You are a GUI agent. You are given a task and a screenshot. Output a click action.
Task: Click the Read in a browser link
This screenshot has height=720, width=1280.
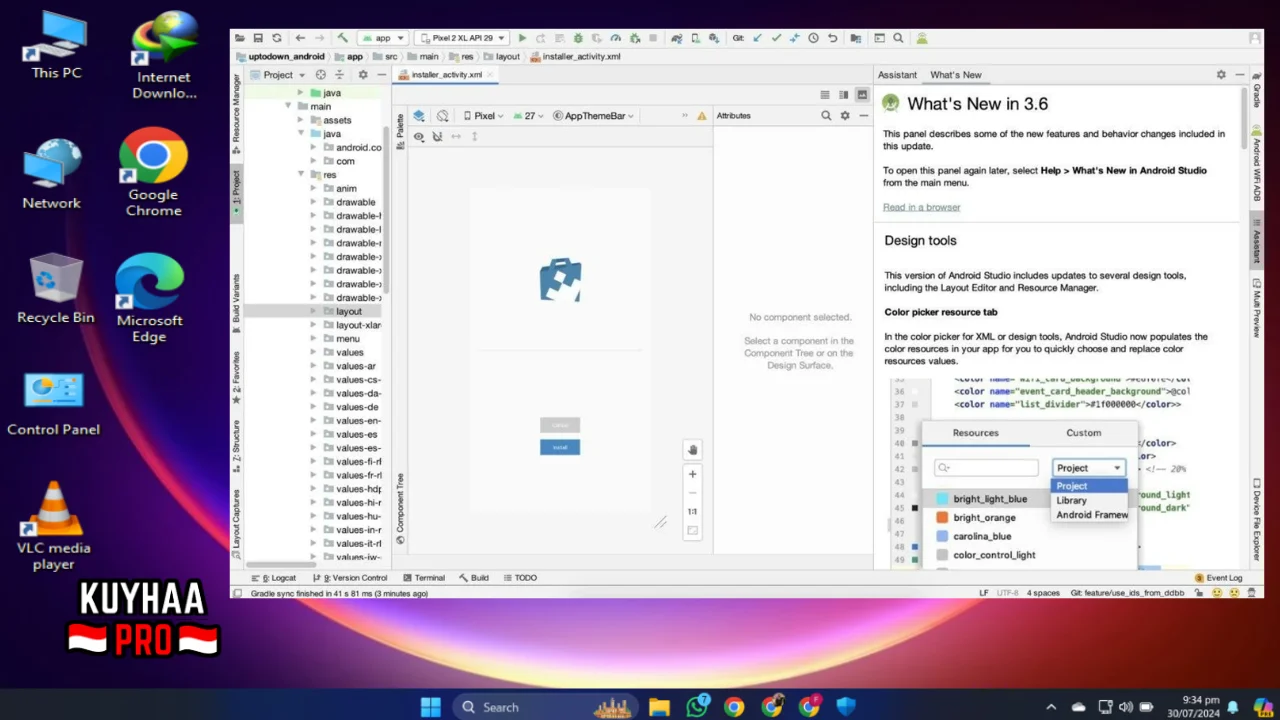pyautogui.click(x=921, y=207)
